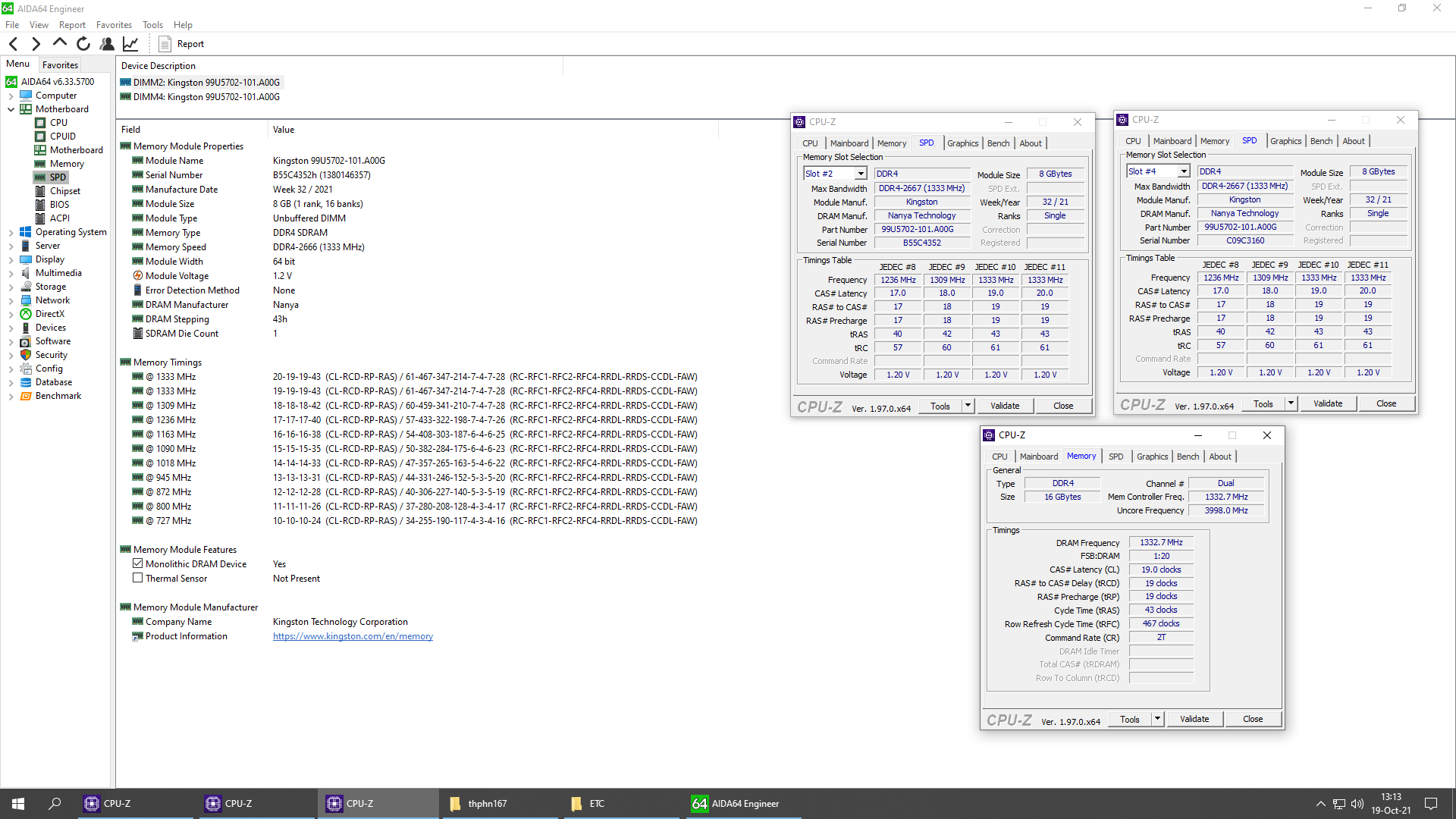
Task: Click the Up level arrow icon
Action: (60, 43)
